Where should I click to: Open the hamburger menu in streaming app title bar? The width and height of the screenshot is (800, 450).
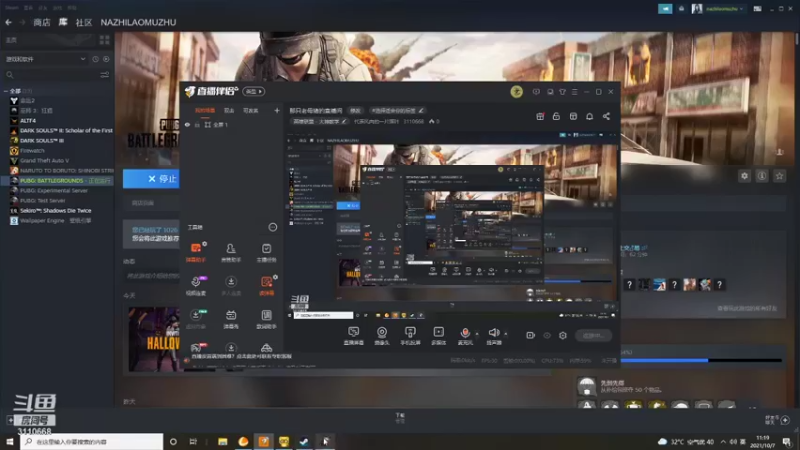tap(574, 92)
